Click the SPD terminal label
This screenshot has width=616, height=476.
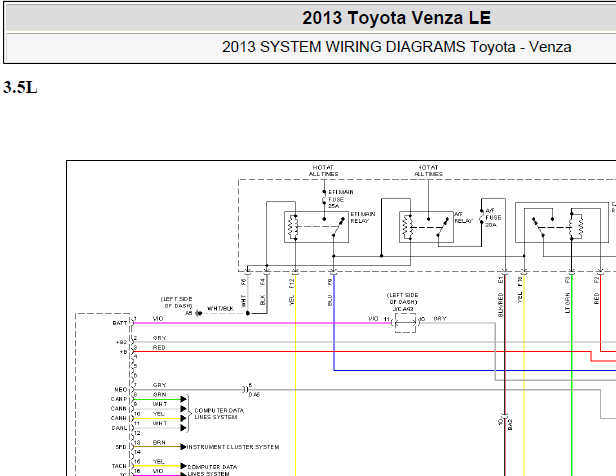point(121,447)
